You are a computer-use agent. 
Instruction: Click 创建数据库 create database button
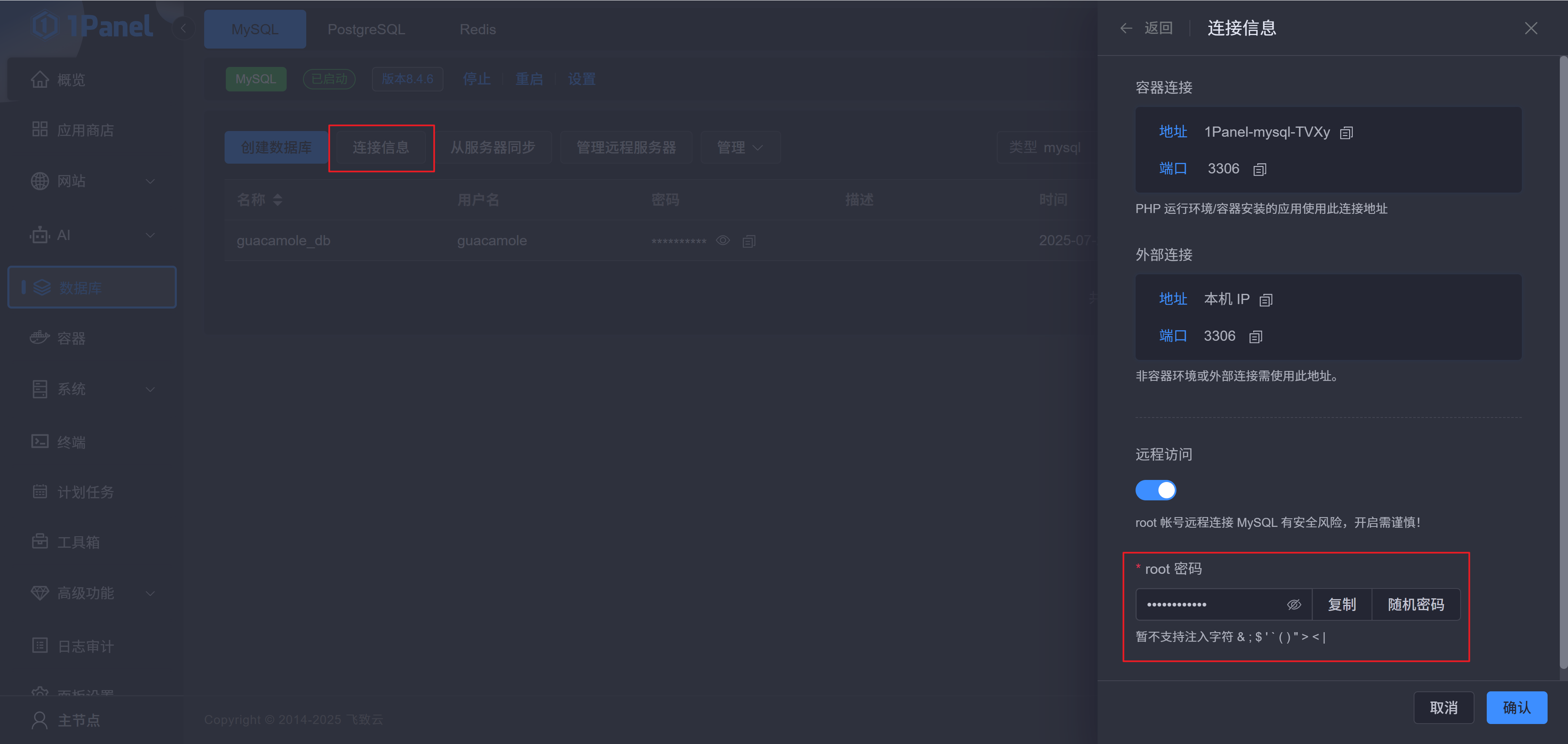click(276, 147)
